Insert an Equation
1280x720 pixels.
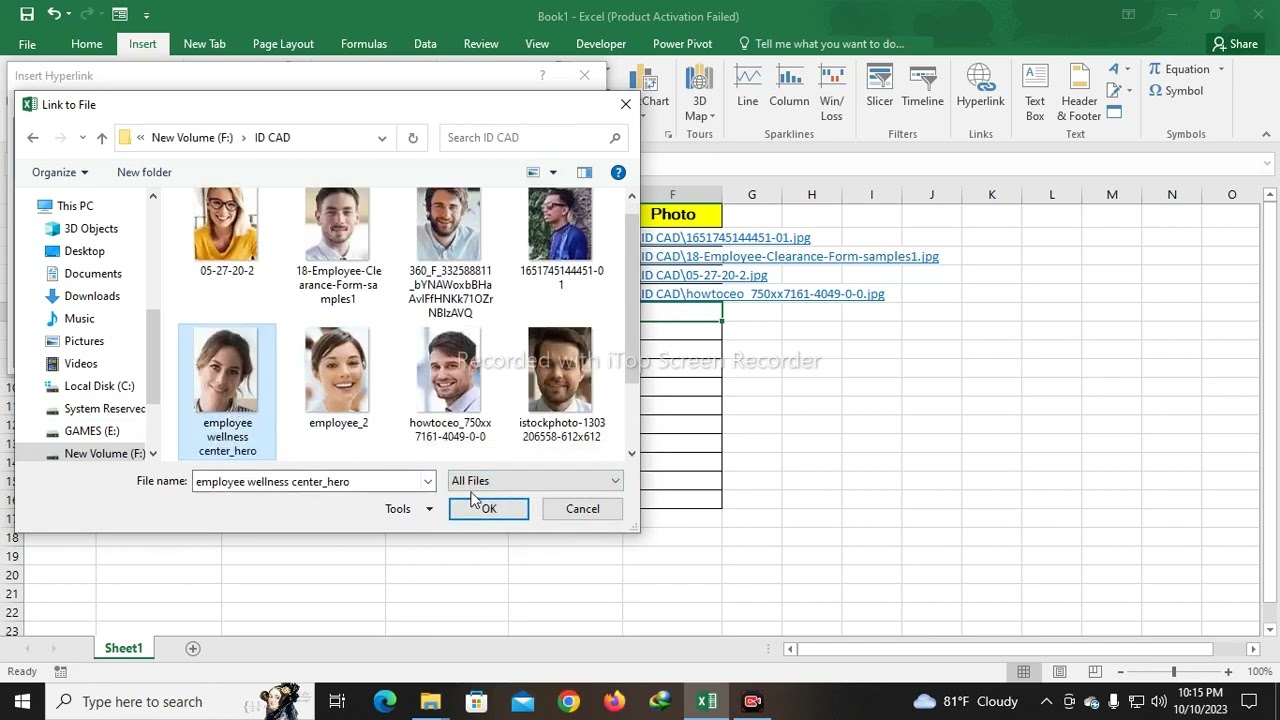(x=1180, y=69)
